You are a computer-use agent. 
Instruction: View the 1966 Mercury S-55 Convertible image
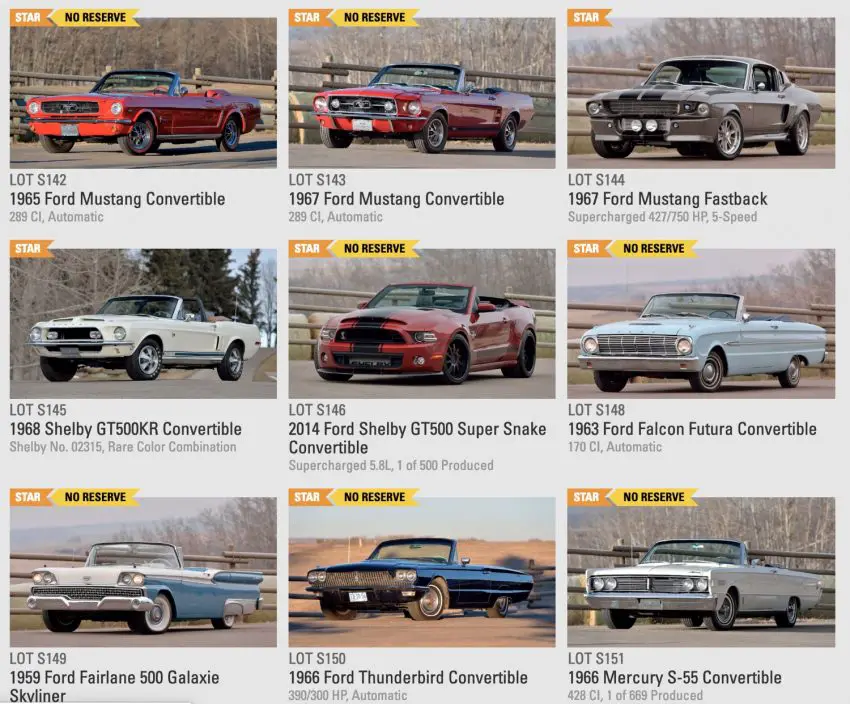click(701, 572)
